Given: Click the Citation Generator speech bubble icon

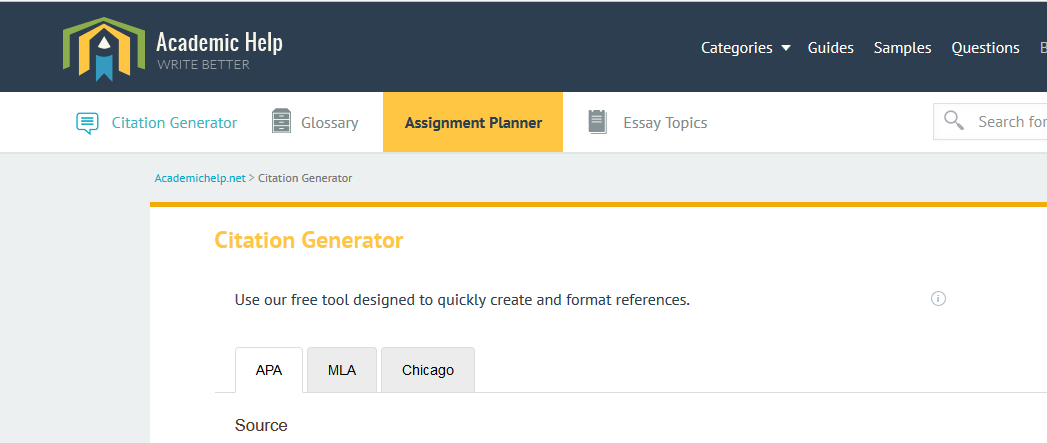Looking at the screenshot, I should click(x=88, y=123).
